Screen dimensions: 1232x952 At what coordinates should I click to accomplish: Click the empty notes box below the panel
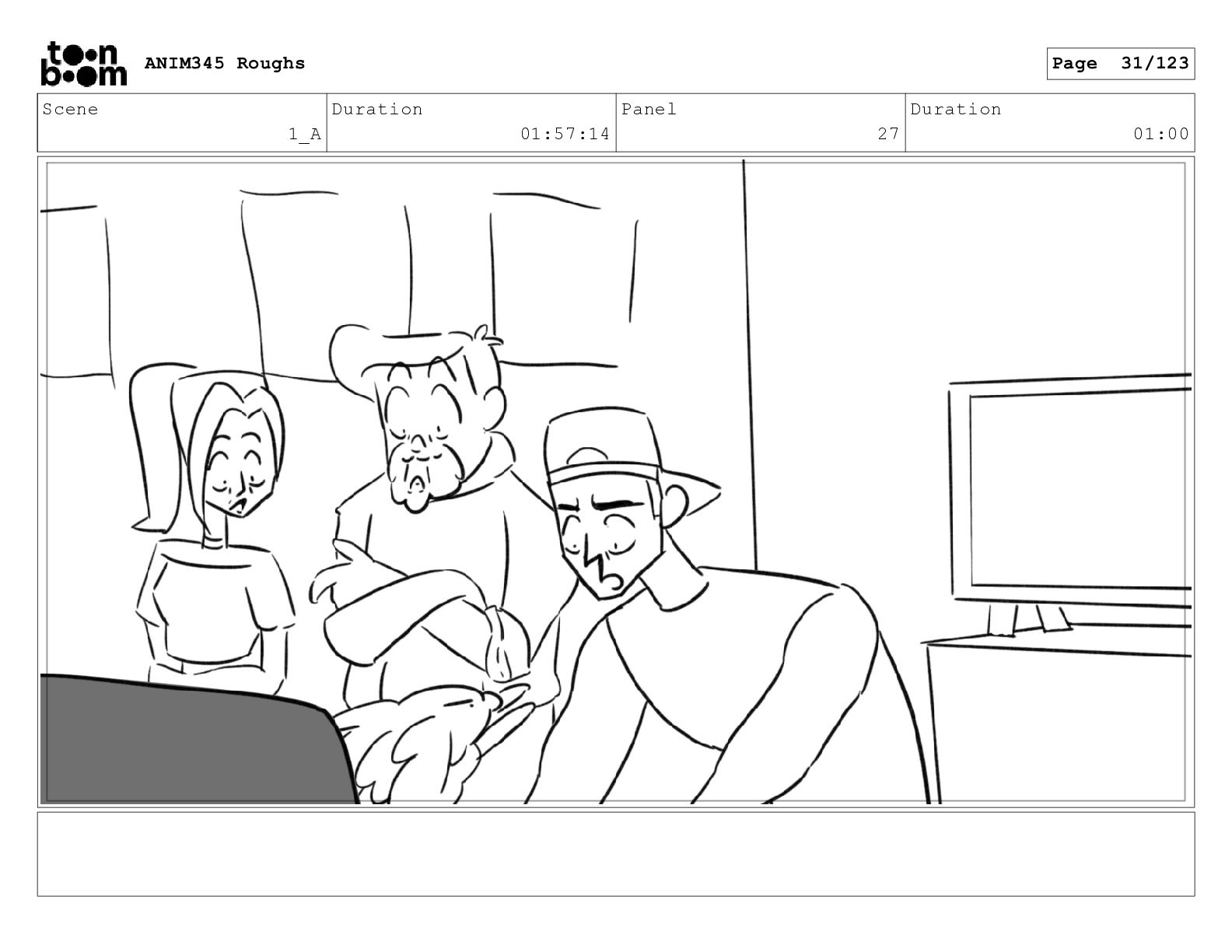click(x=616, y=854)
